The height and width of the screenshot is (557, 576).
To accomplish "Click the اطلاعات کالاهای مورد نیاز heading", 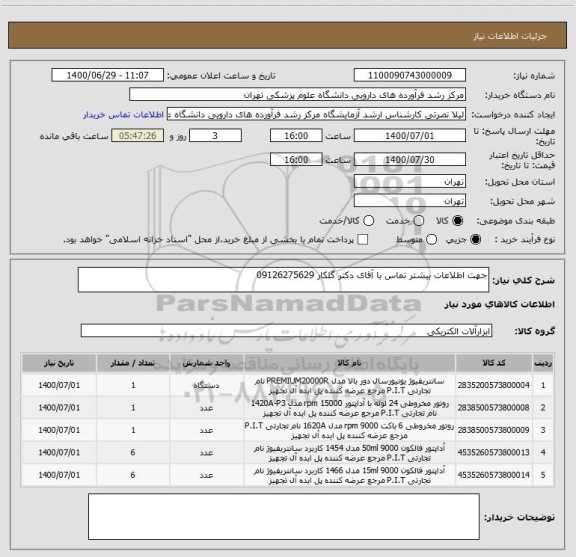I will coord(500,305).
